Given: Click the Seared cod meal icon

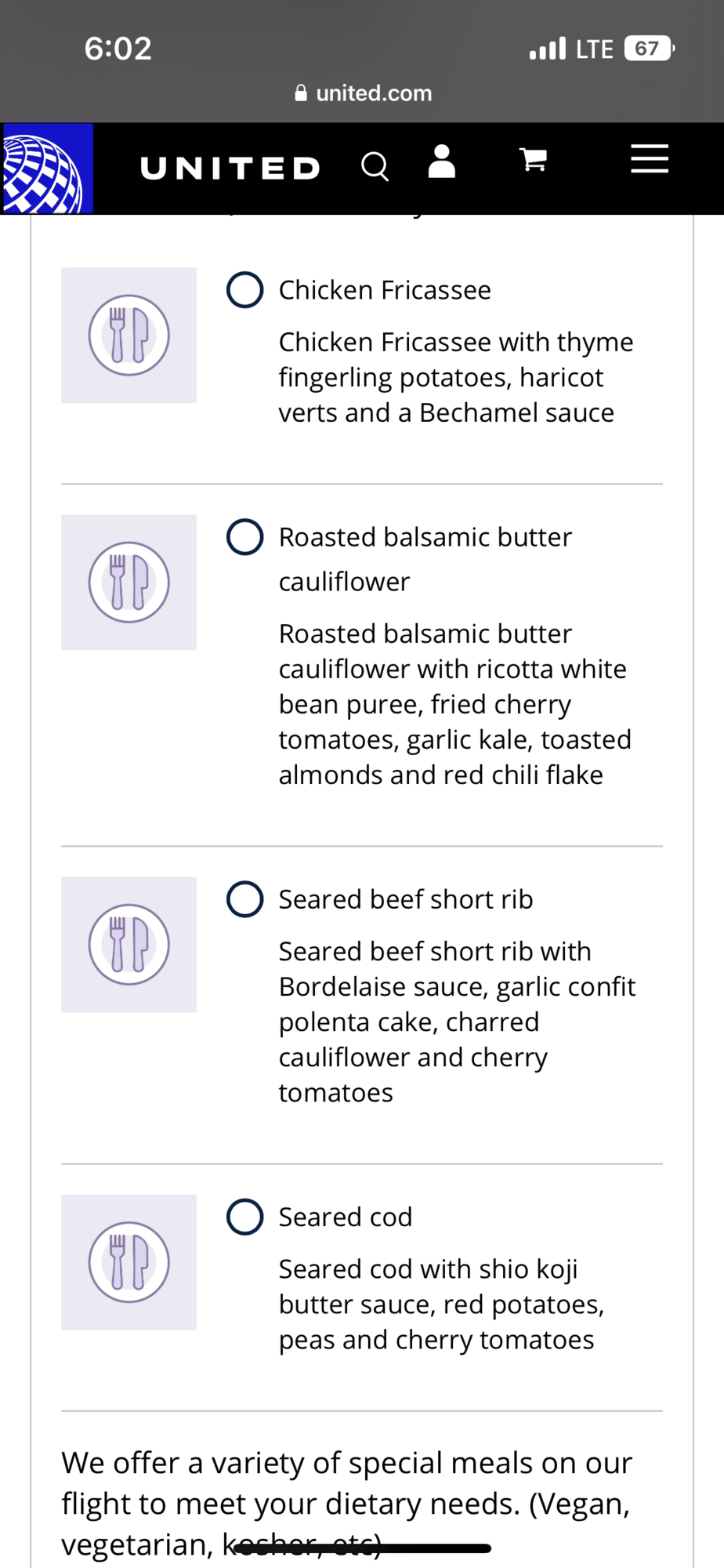Looking at the screenshot, I should click(129, 1262).
